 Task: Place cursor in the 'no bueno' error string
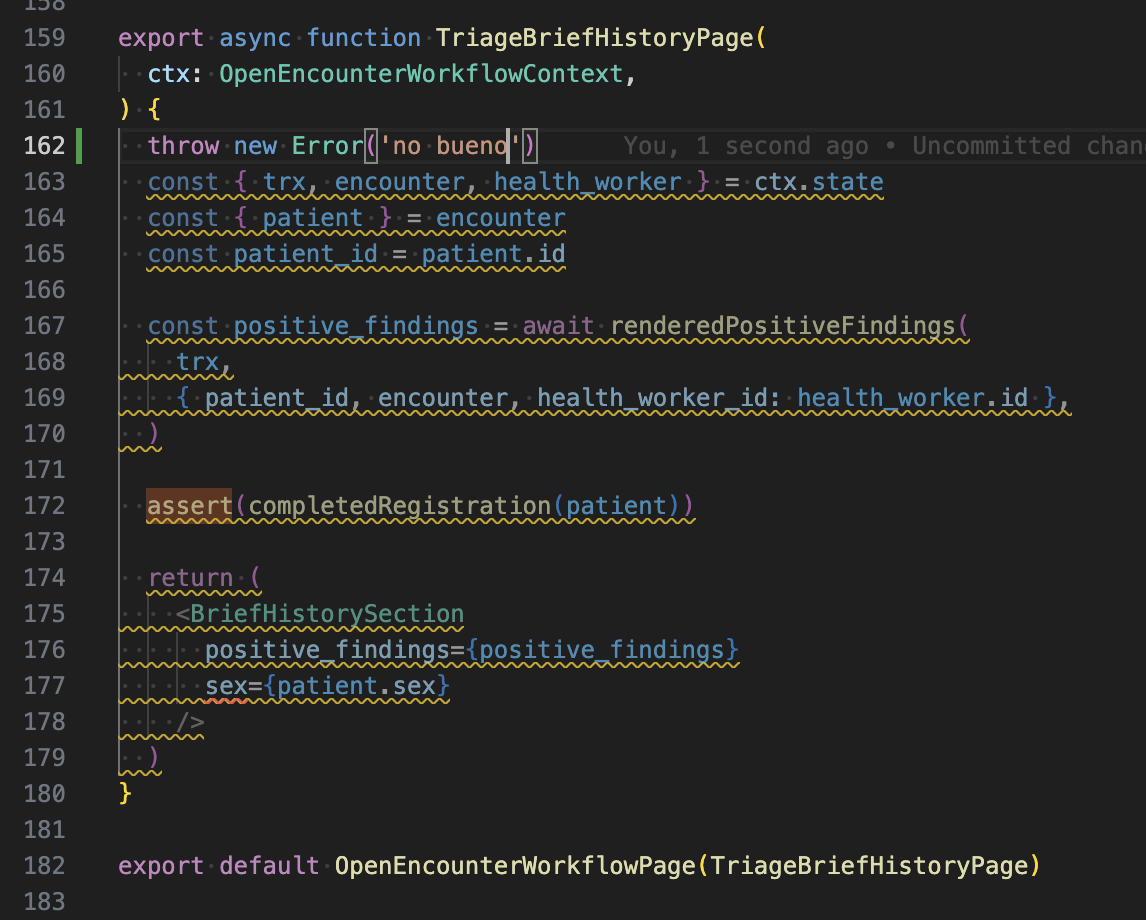pyautogui.click(x=450, y=146)
